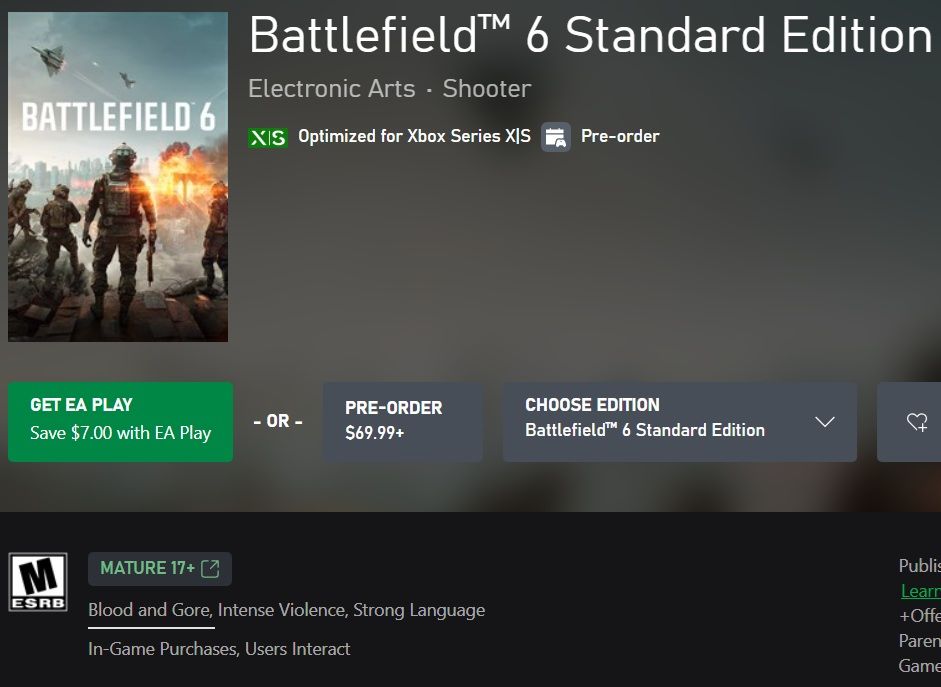Click the Pre-order label text

620,137
